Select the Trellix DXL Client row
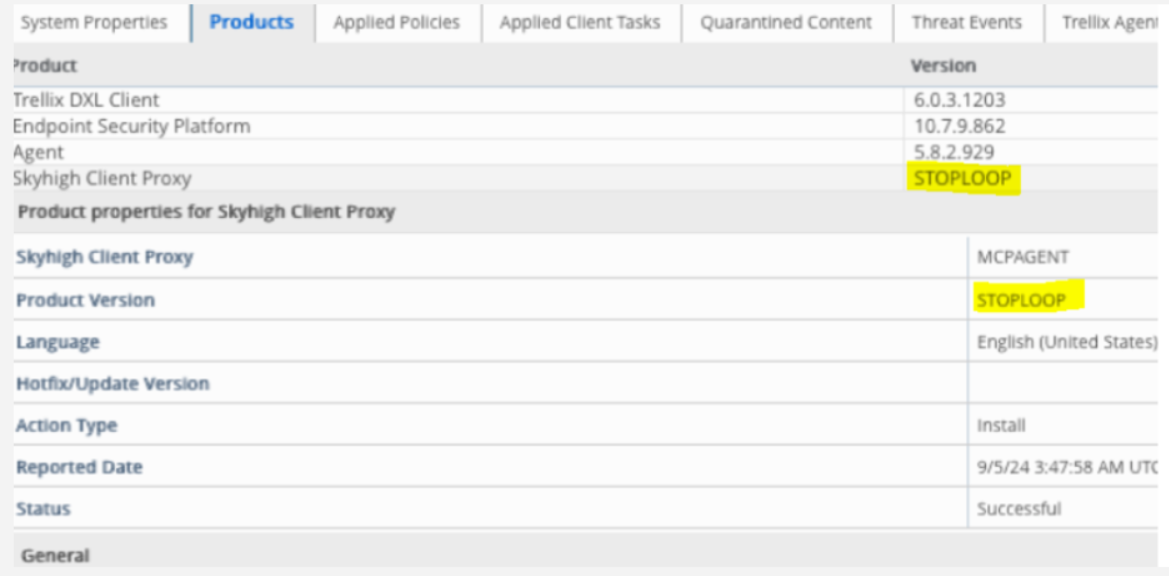Screen dimensions: 1169x576 point(86,100)
